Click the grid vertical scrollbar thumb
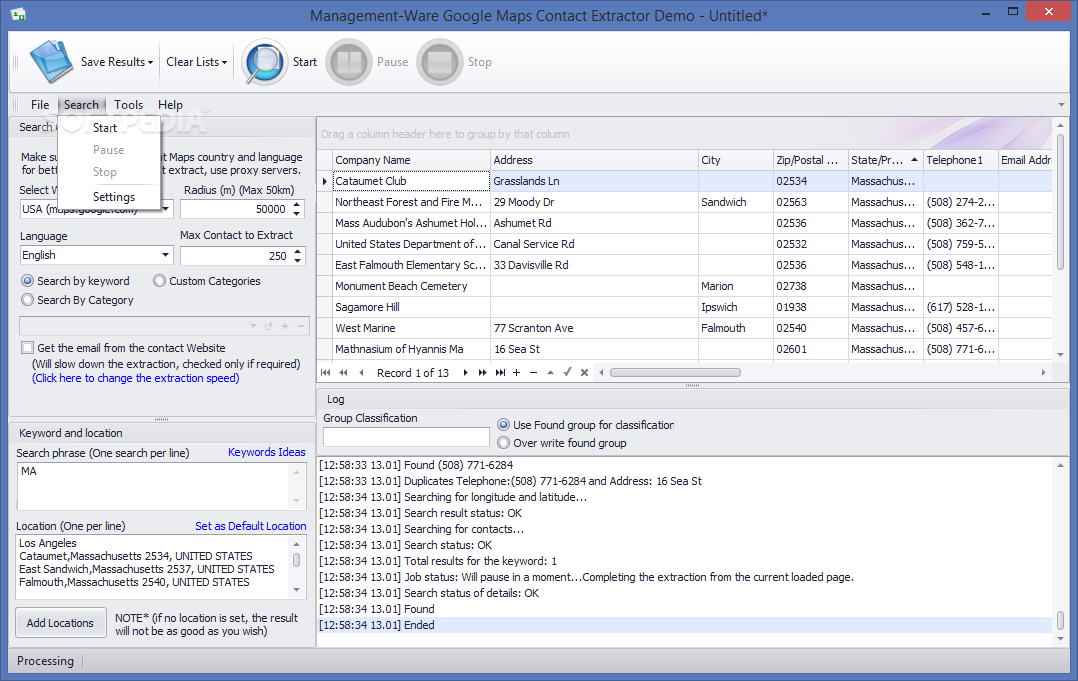Image resolution: width=1078 pixels, height=681 pixels. (x=1061, y=203)
